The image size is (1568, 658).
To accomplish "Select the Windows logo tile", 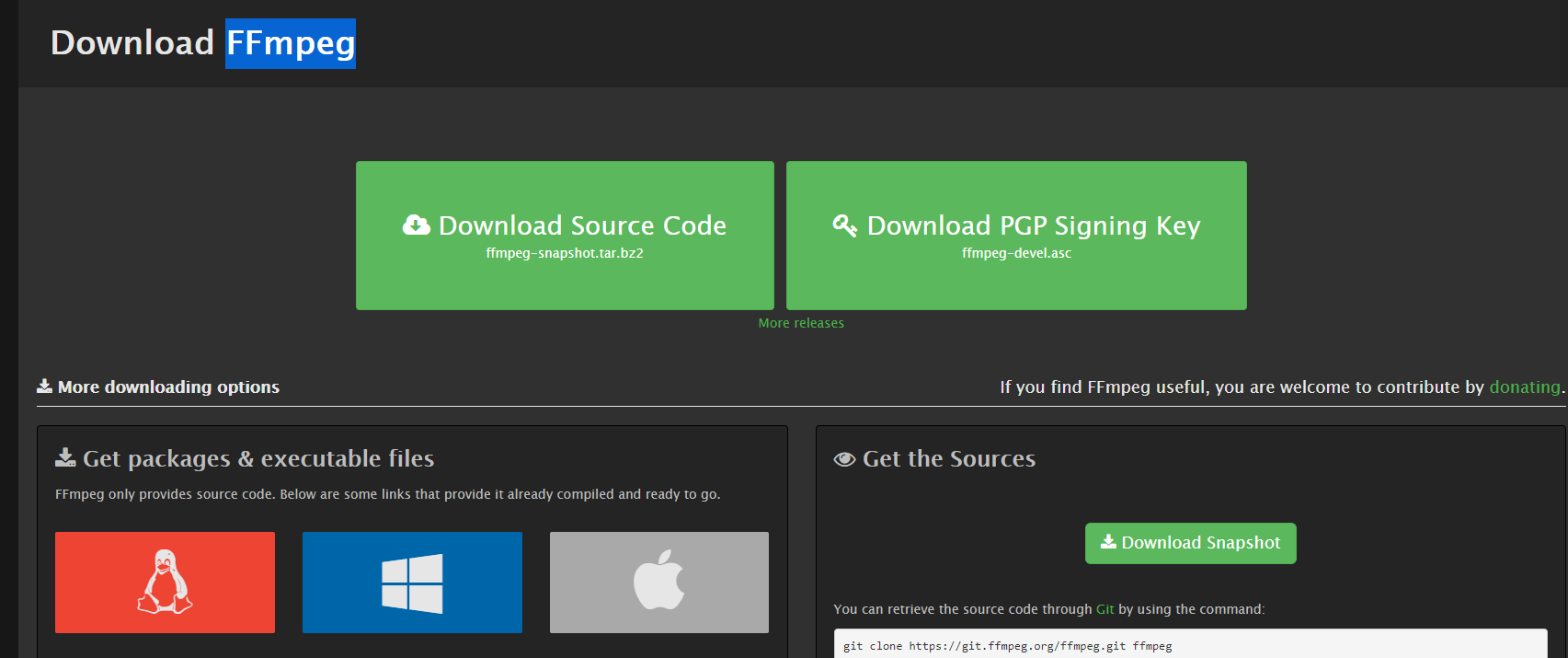I will 412,583.
